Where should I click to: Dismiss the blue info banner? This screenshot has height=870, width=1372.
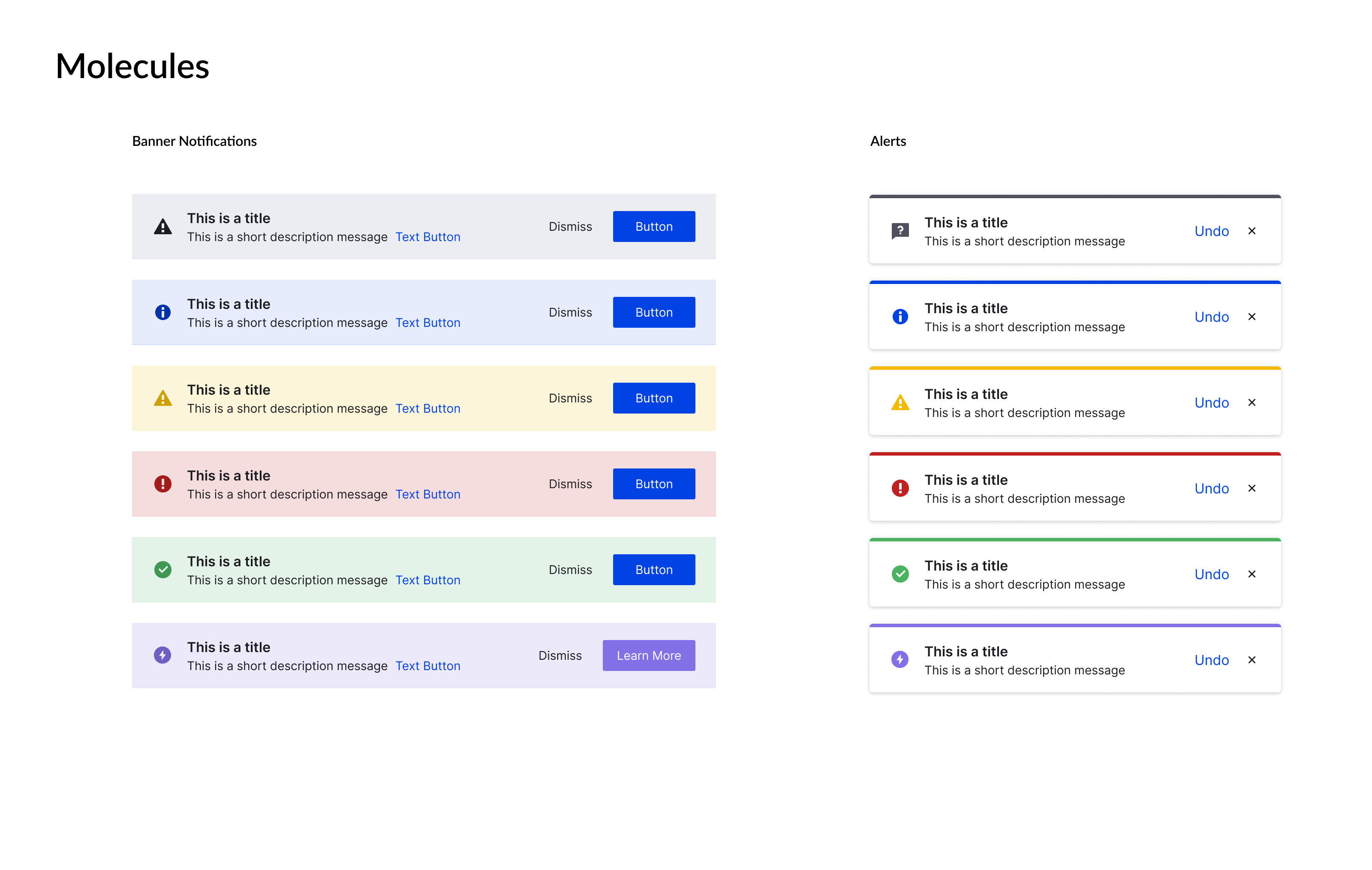point(570,312)
